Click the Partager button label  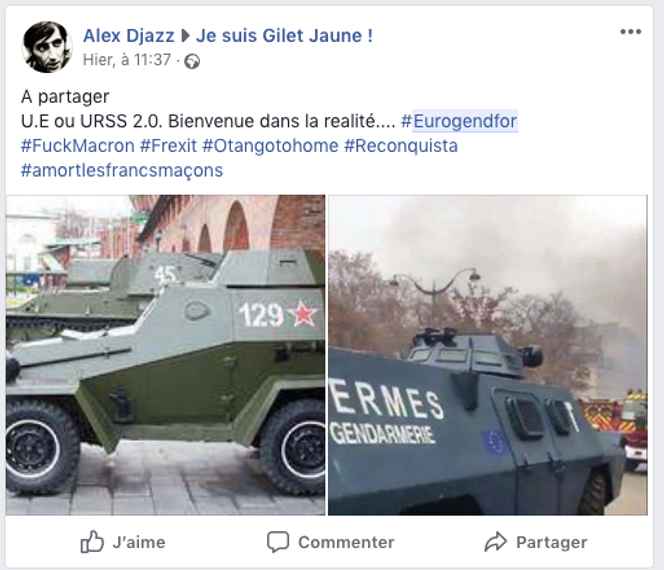(x=551, y=542)
